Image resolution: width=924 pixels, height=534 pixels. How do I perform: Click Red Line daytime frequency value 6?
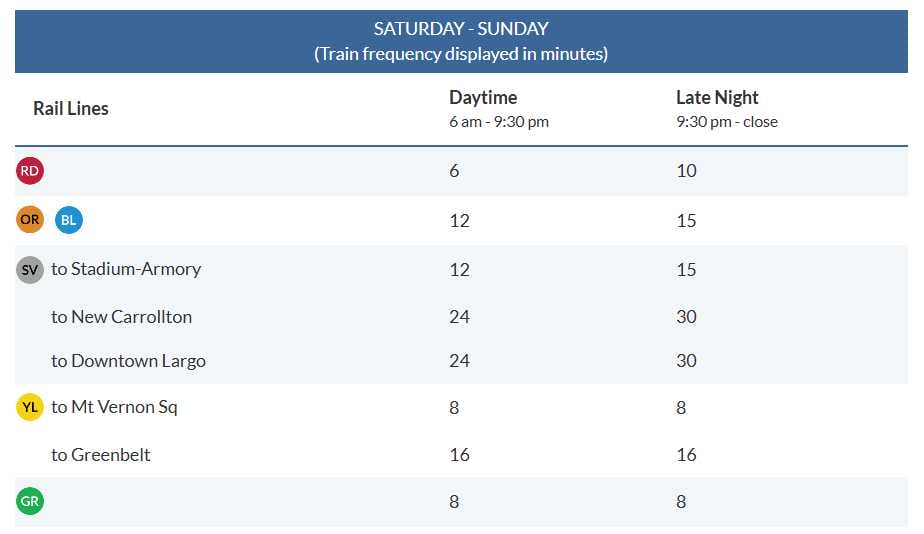click(454, 171)
